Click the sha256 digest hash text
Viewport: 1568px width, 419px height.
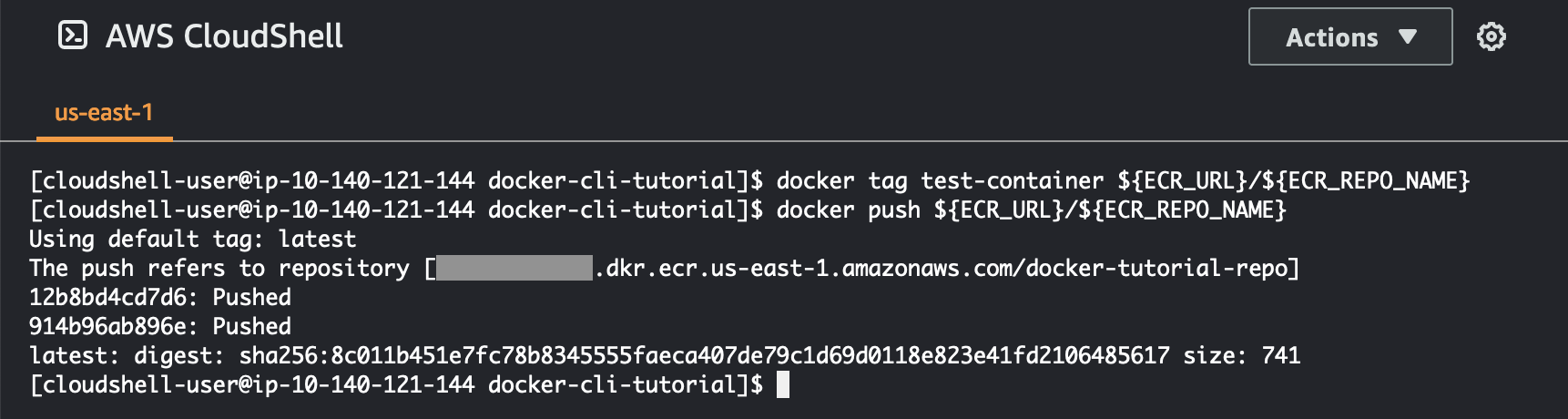tap(704, 356)
